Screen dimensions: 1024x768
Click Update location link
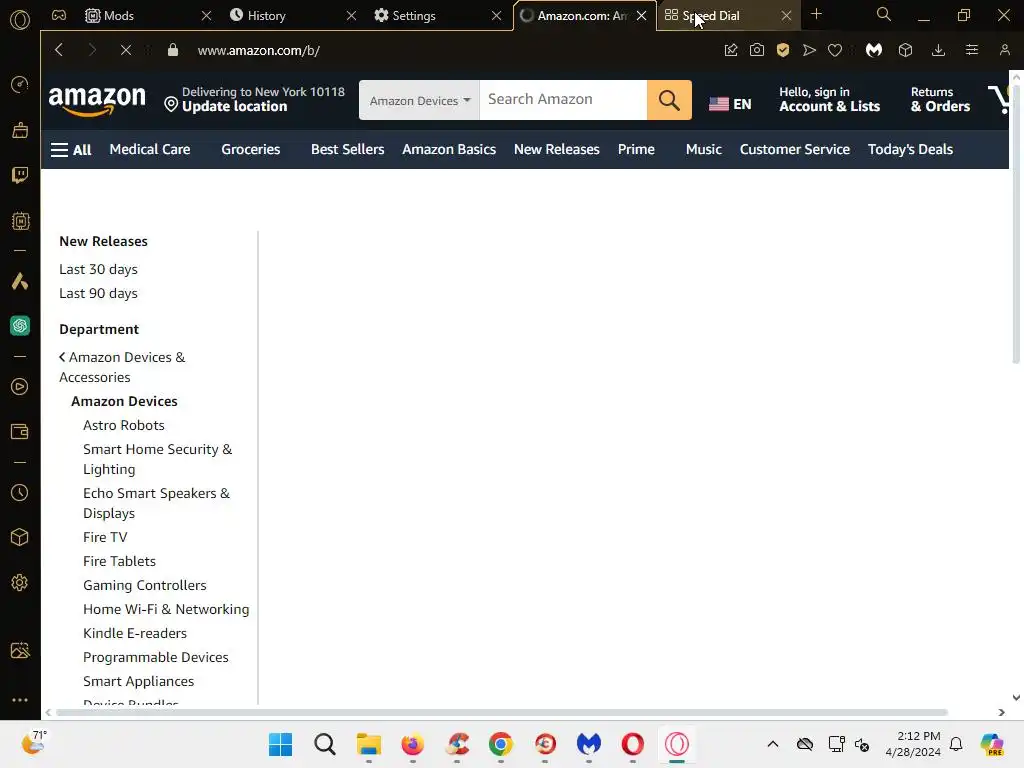point(234,106)
